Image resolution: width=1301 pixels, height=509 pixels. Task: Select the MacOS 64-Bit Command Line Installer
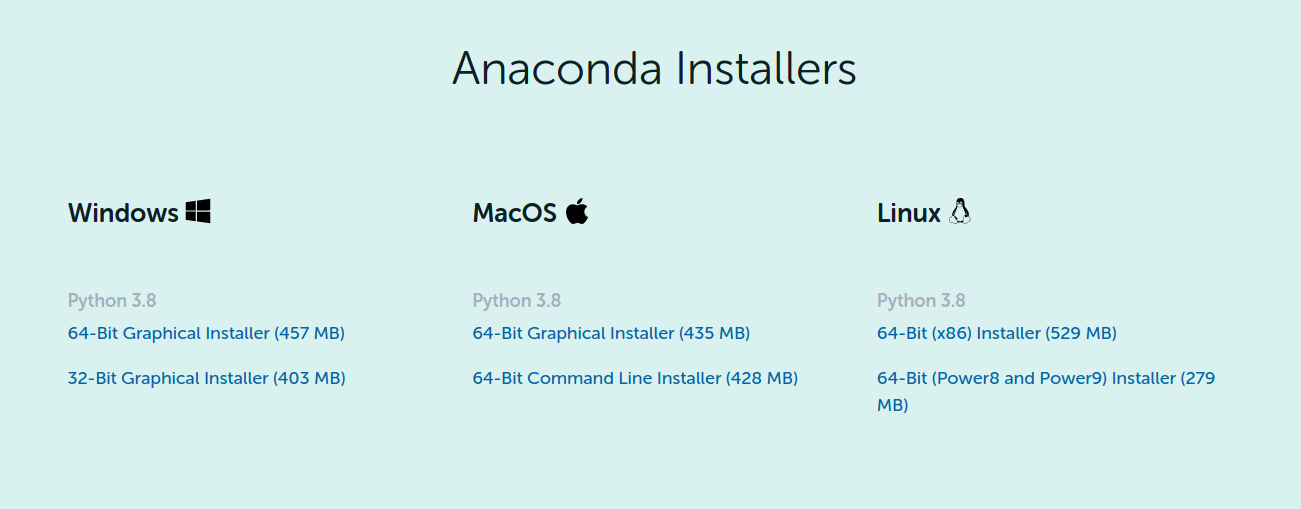pos(635,378)
